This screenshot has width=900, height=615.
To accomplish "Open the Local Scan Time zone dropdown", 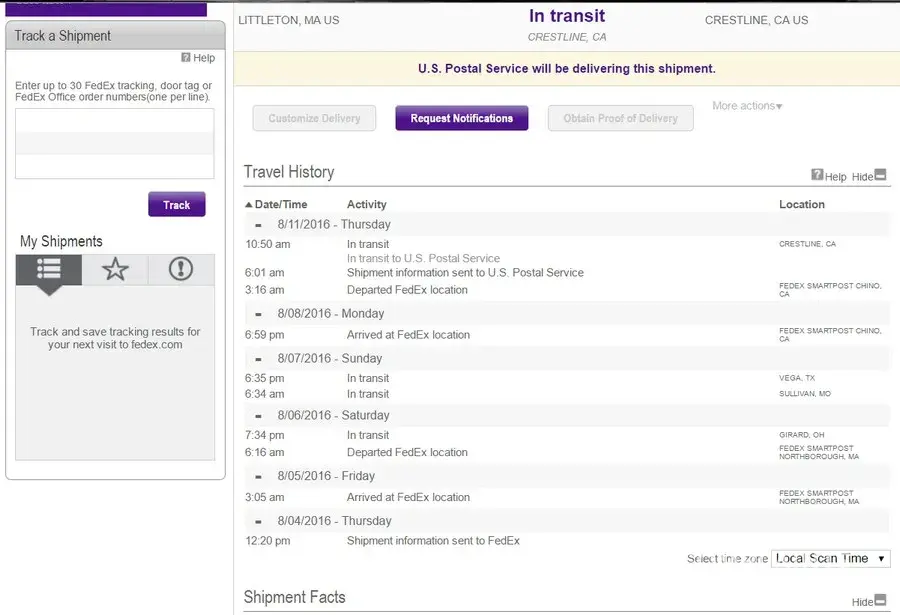I will (x=830, y=559).
